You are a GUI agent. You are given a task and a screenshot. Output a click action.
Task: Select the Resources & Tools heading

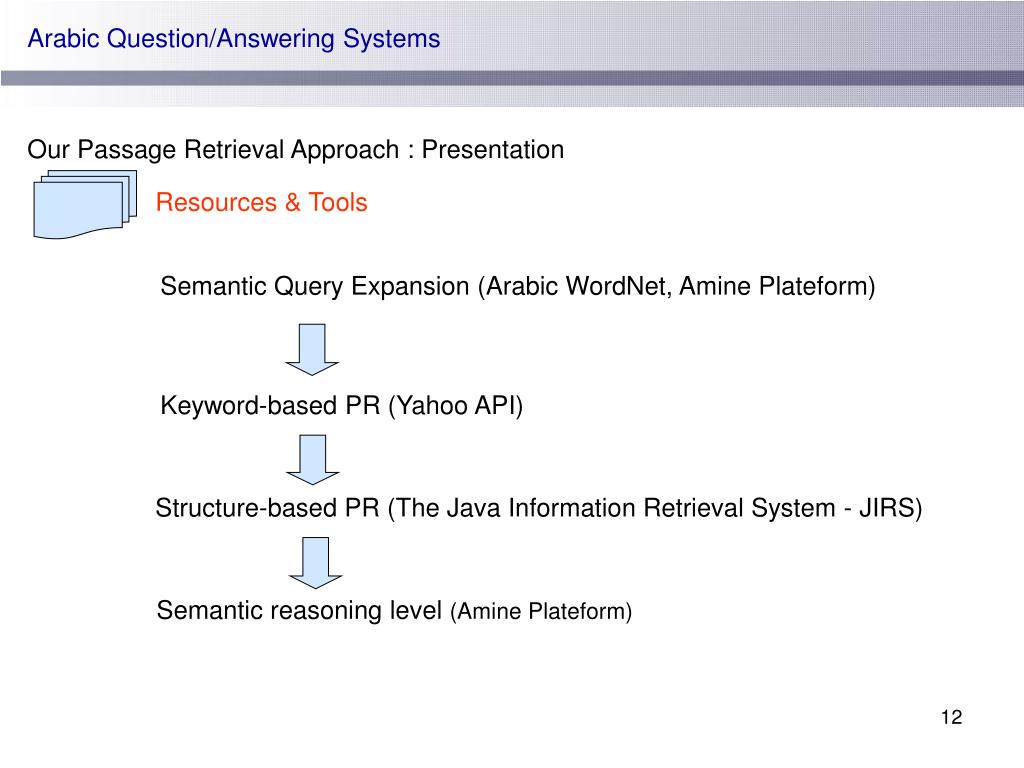[261, 202]
